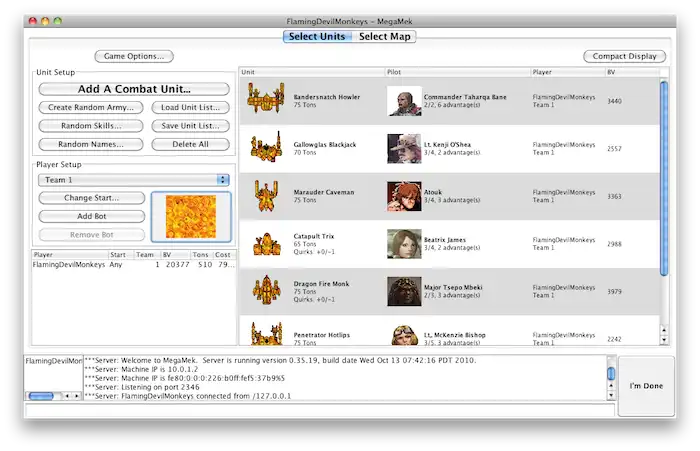Click BV value 3363 of Marauder Caveman
Viewport: 700px width, 451px height.
[x=614, y=196]
